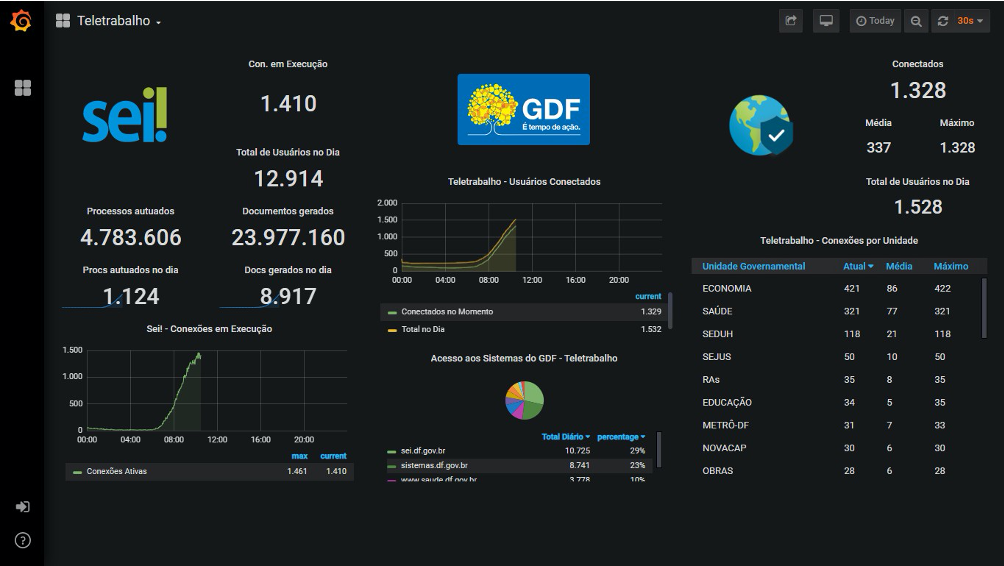The image size is (1004, 566).
Task: Open the Teletrabalho dashboard picker
Action: coord(119,21)
